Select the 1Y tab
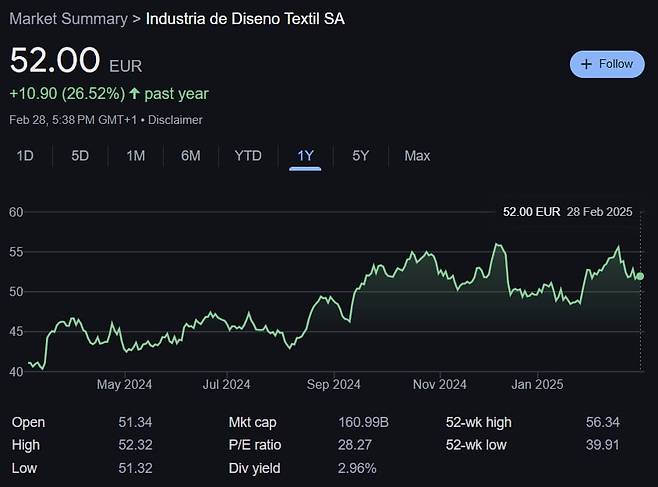Image resolution: width=658 pixels, height=487 pixels. (305, 156)
